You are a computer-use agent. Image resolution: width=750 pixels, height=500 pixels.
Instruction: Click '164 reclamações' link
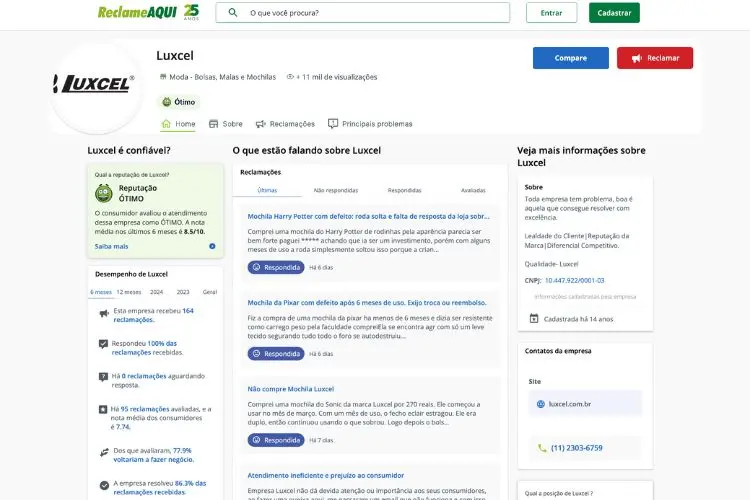[154, 315]
